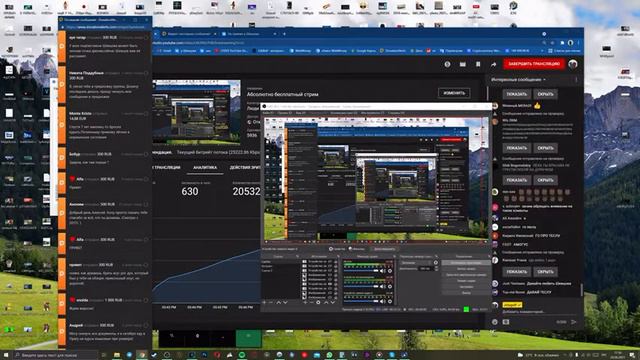Open File Explorer from the taskbar
This screenshot has height=360, width=640.
click(x=117, y=355)
